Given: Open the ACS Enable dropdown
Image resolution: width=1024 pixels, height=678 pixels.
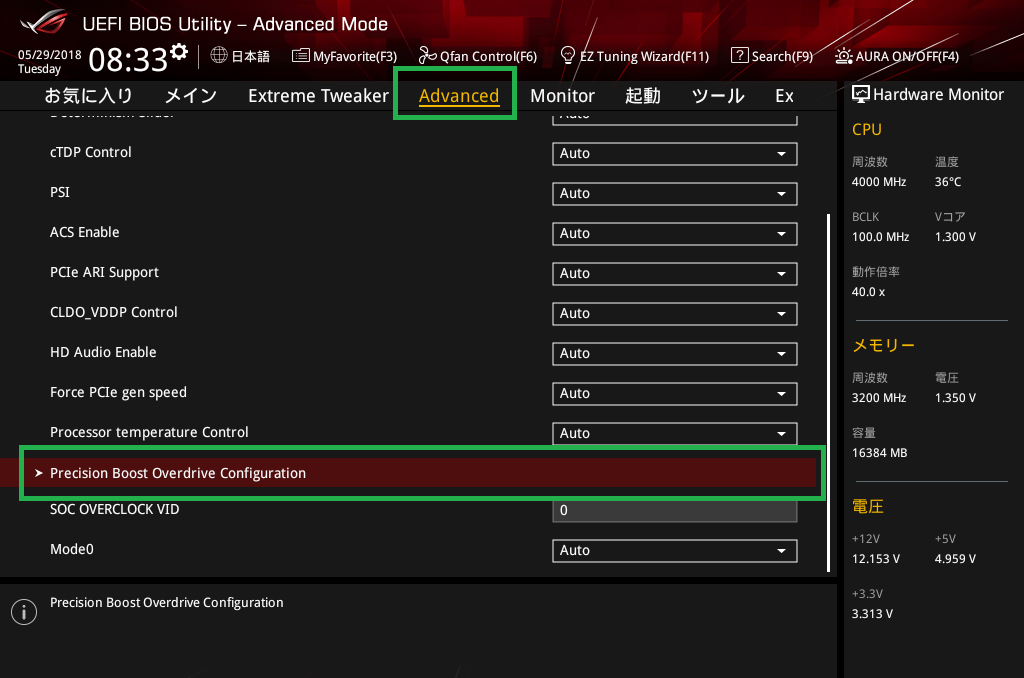Looking at the screenshot, I should pyautogui.click(x=675, y=233).
